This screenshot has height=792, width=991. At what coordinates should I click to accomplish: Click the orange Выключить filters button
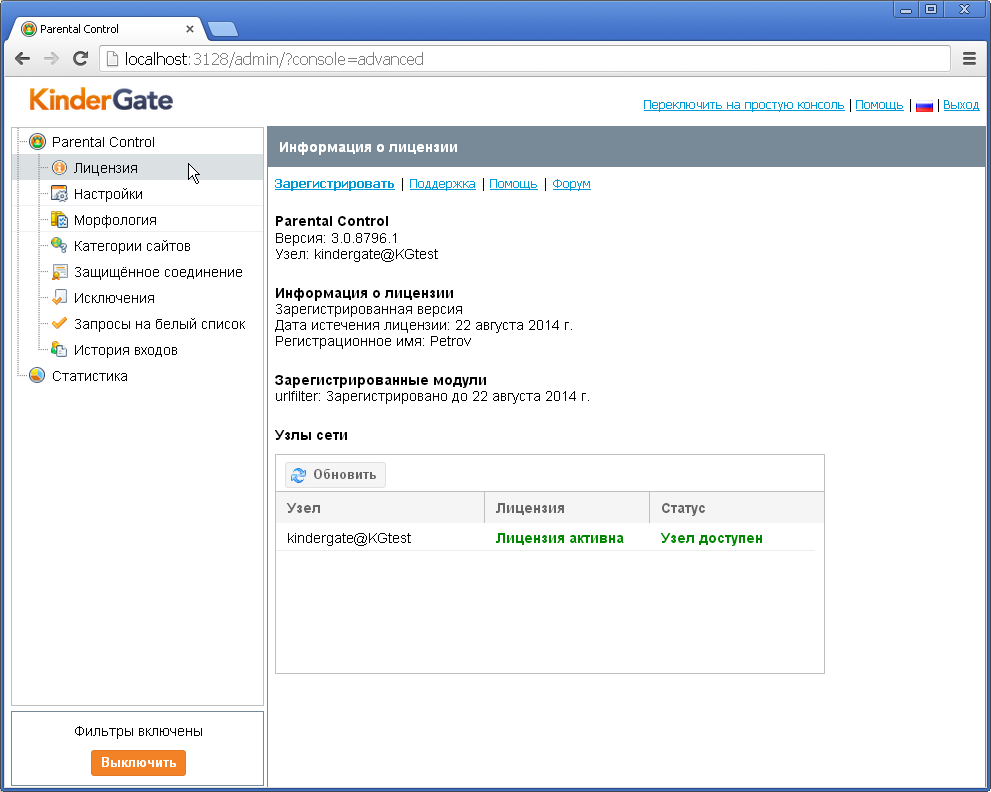(x=138, y=762)
